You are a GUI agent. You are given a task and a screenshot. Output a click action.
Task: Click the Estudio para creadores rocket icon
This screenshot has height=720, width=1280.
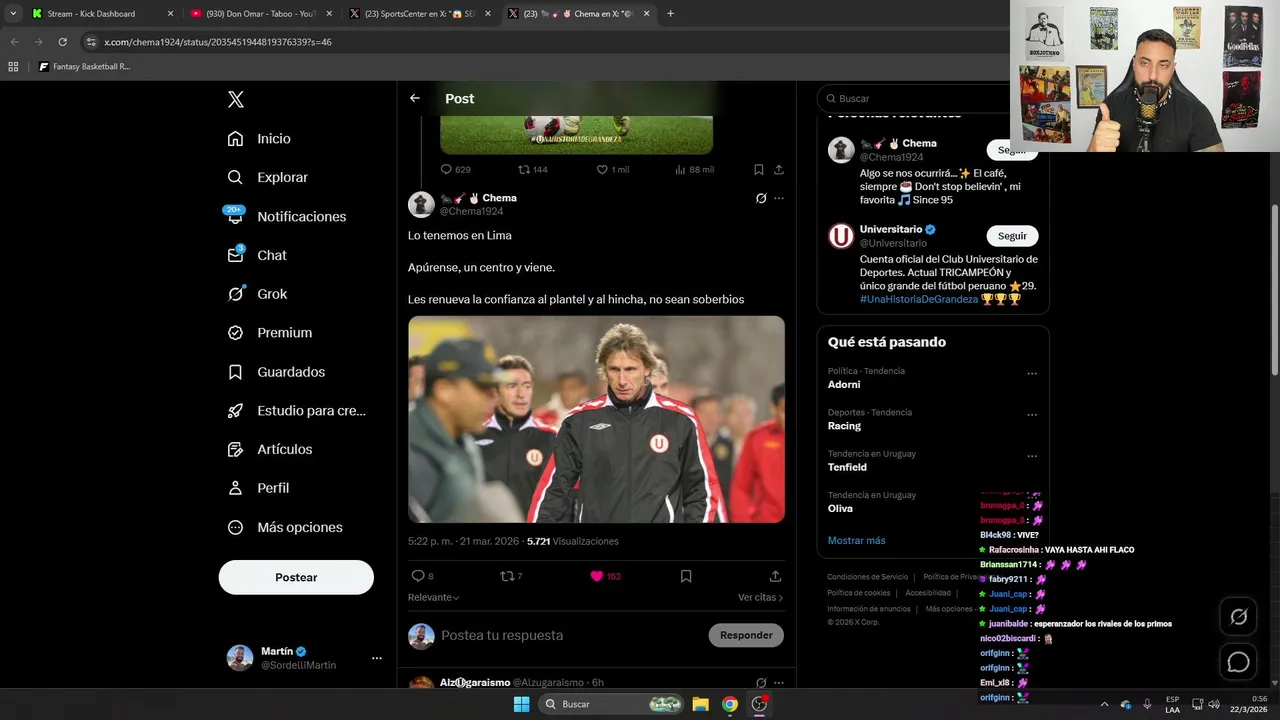(235, 410)
